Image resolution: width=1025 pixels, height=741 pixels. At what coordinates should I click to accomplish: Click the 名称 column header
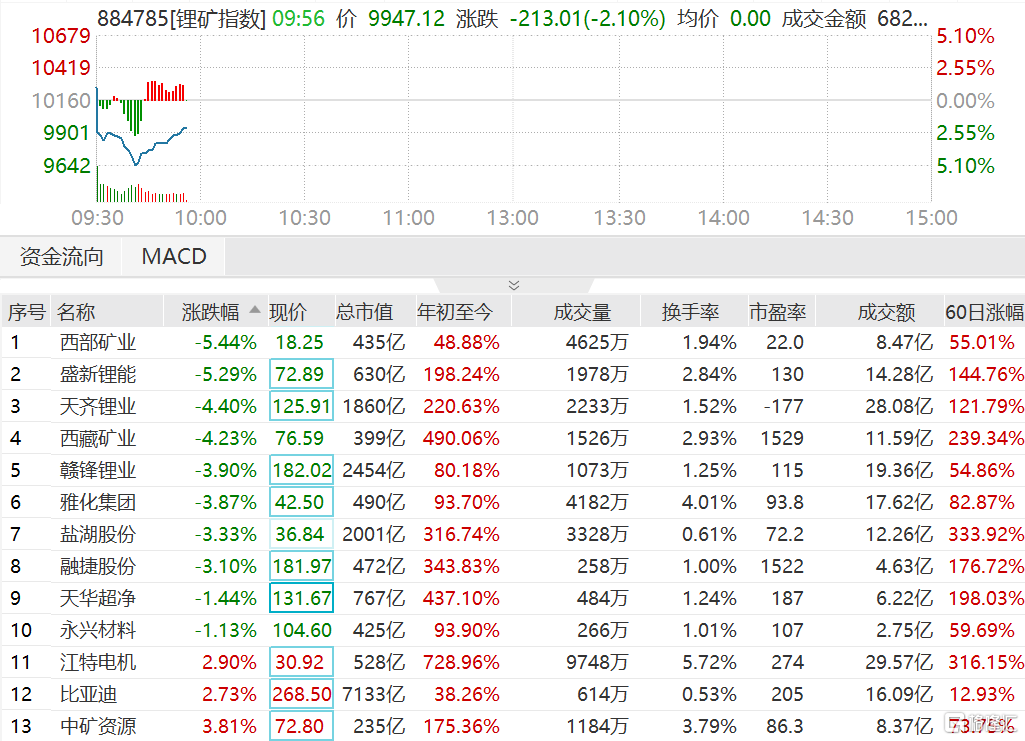click(76, 312)
